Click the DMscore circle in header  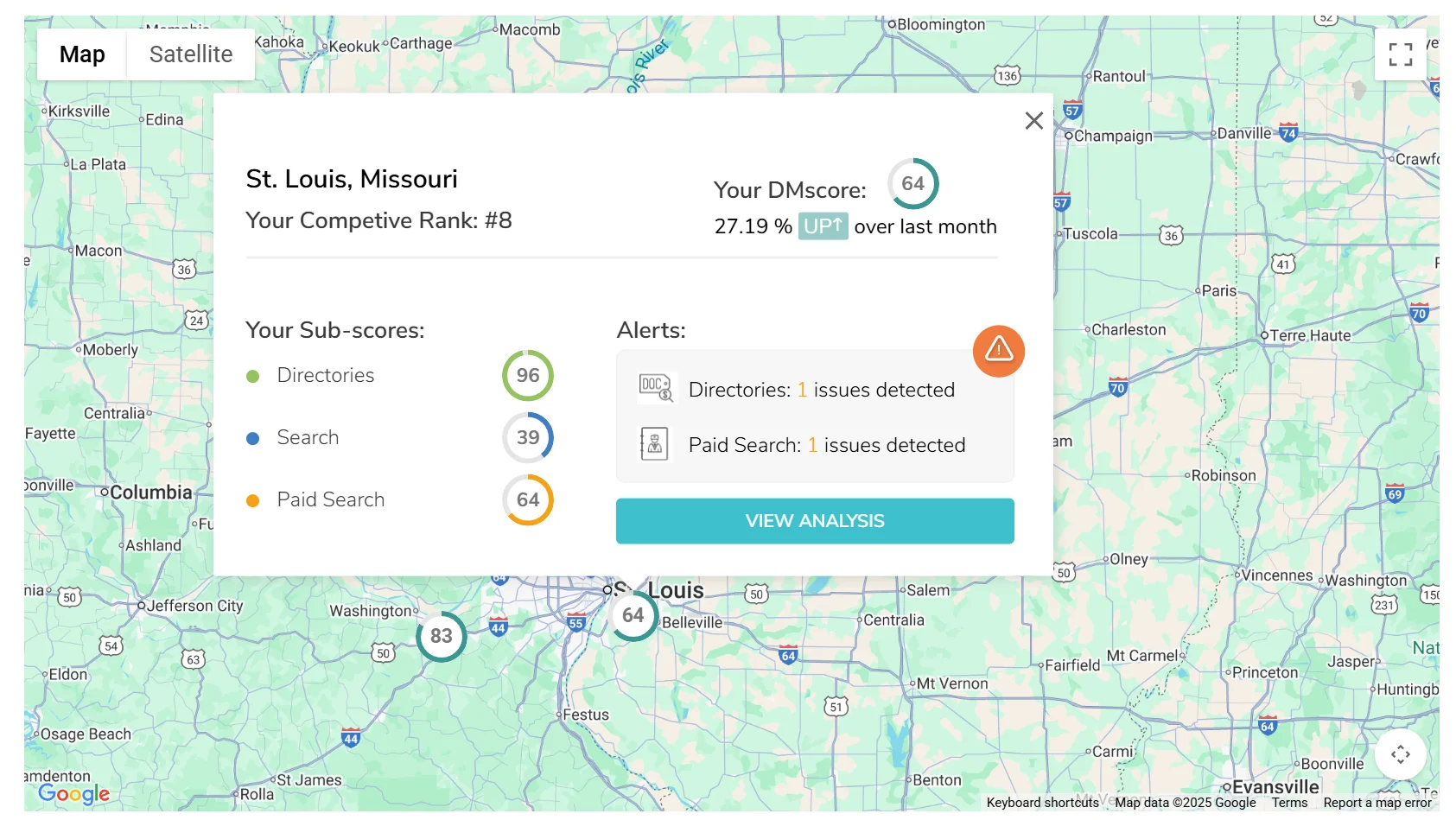912,184
